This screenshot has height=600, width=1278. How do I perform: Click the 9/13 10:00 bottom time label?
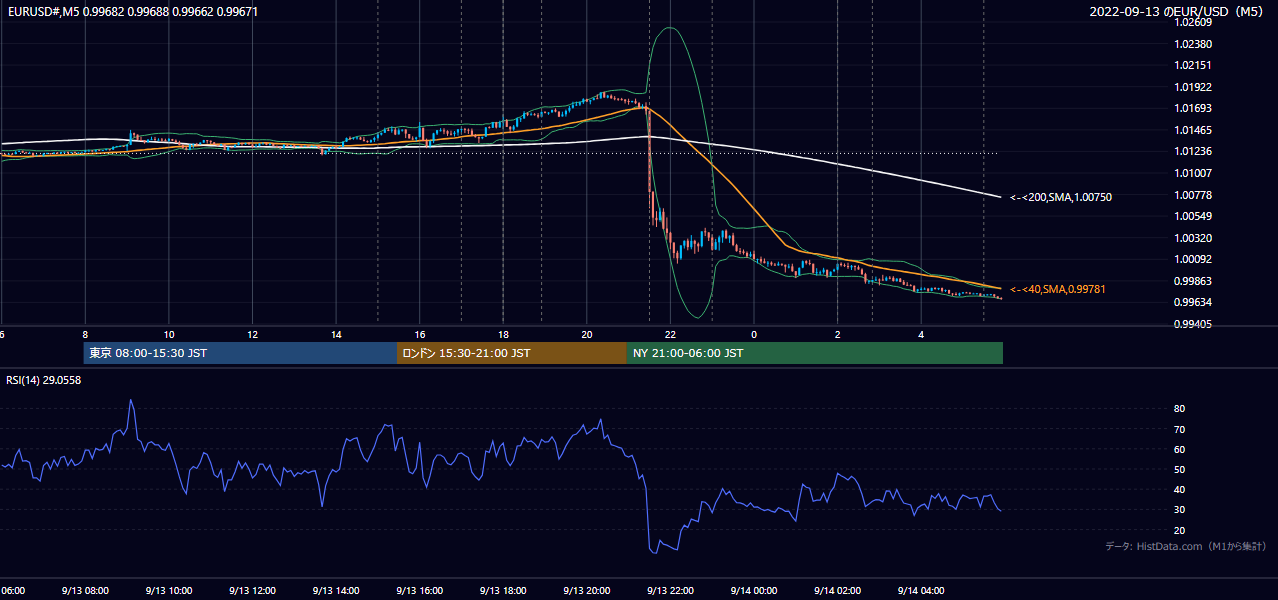[x=168, y=591]
